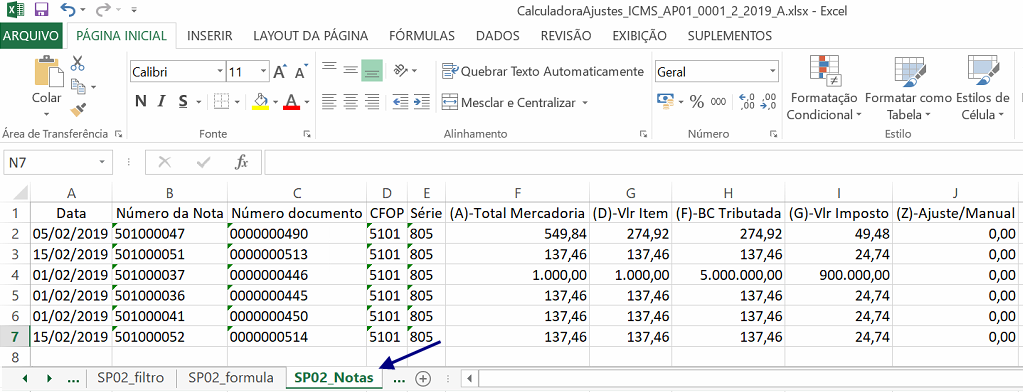Open Formatar como Tabela menu
The height and width of the screenshot is (392, 1023).
pyautogui.click(x=908, y=88)
